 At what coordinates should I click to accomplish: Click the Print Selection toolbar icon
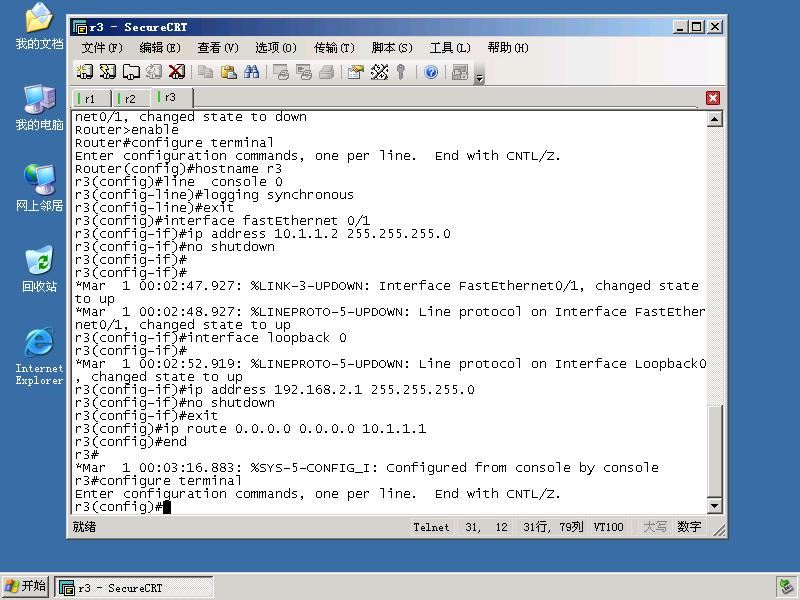304,72
